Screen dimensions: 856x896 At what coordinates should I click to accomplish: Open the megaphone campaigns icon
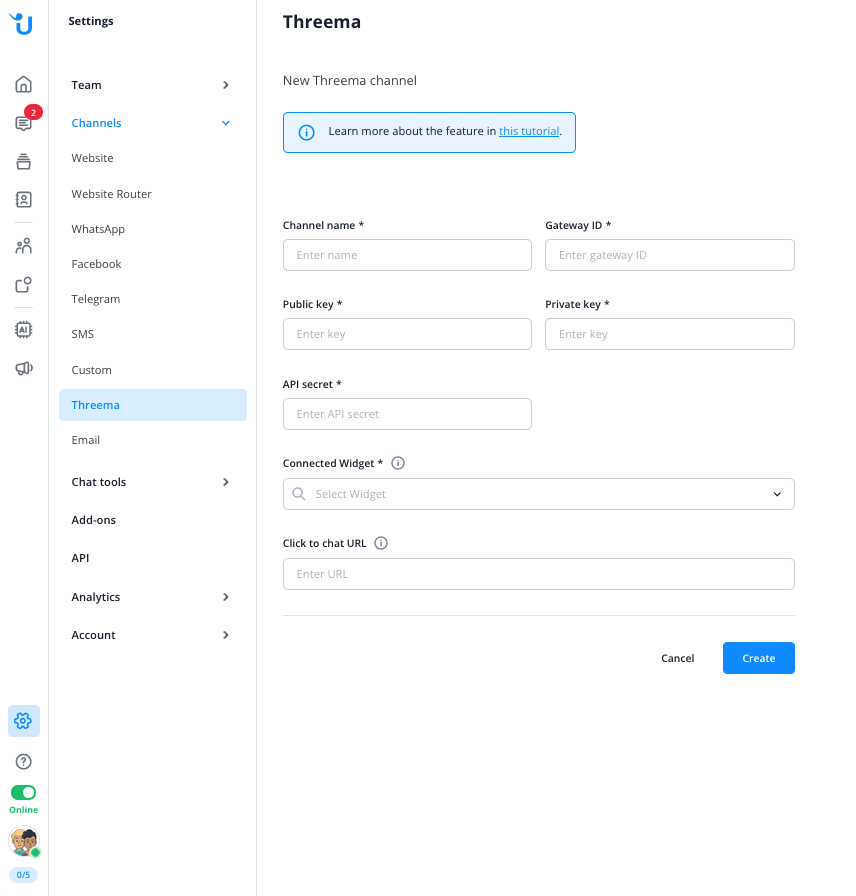[23, 368]
